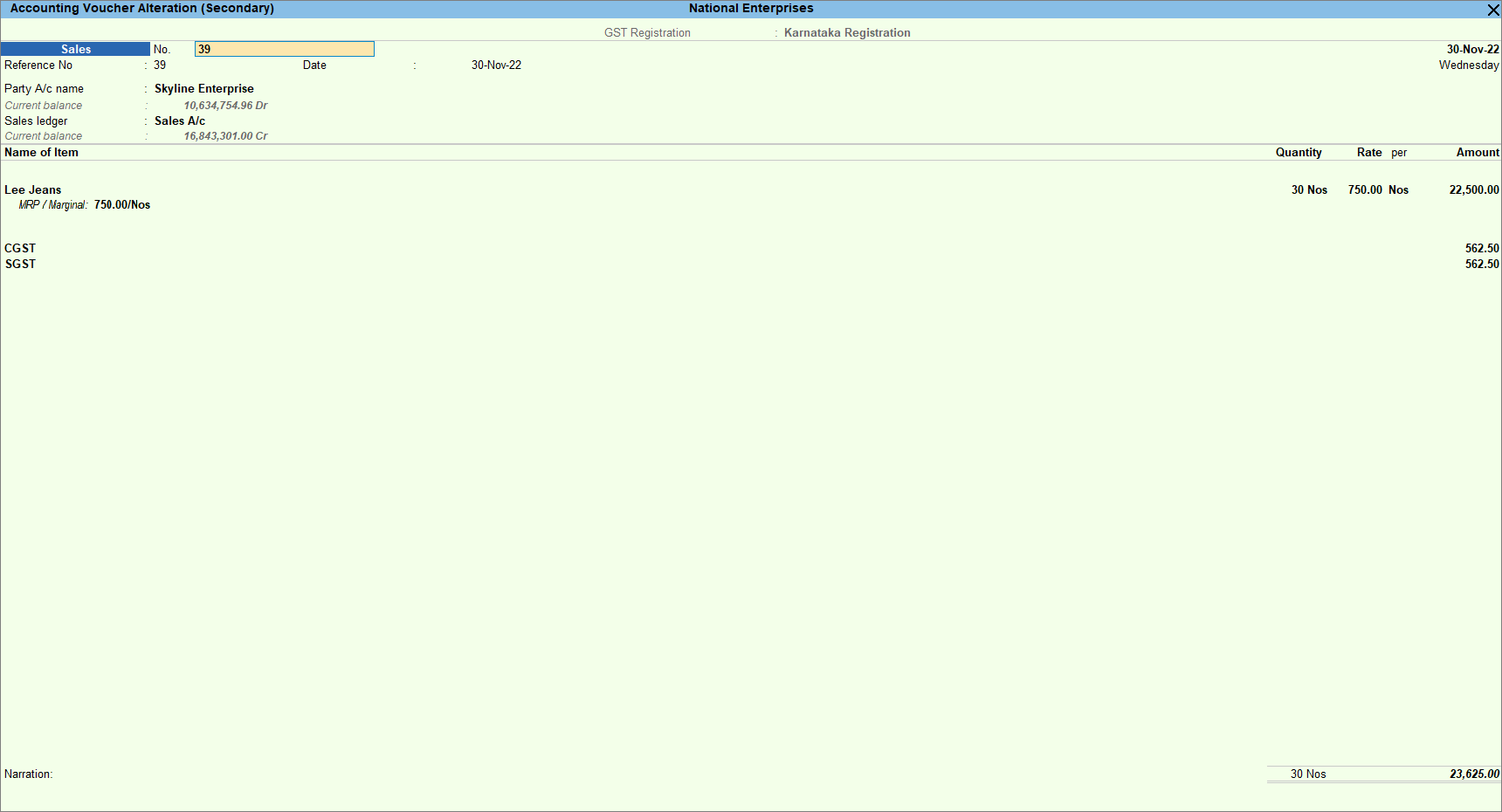Click party current balance 10,634,754.96 Dr
1502x812 pixels.
(225, 105)
